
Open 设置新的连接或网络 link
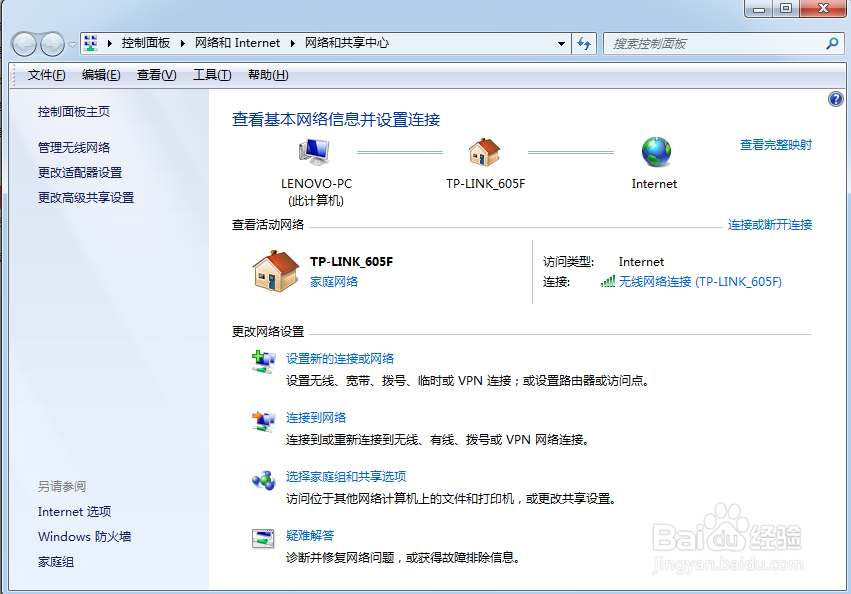(340, 359)
